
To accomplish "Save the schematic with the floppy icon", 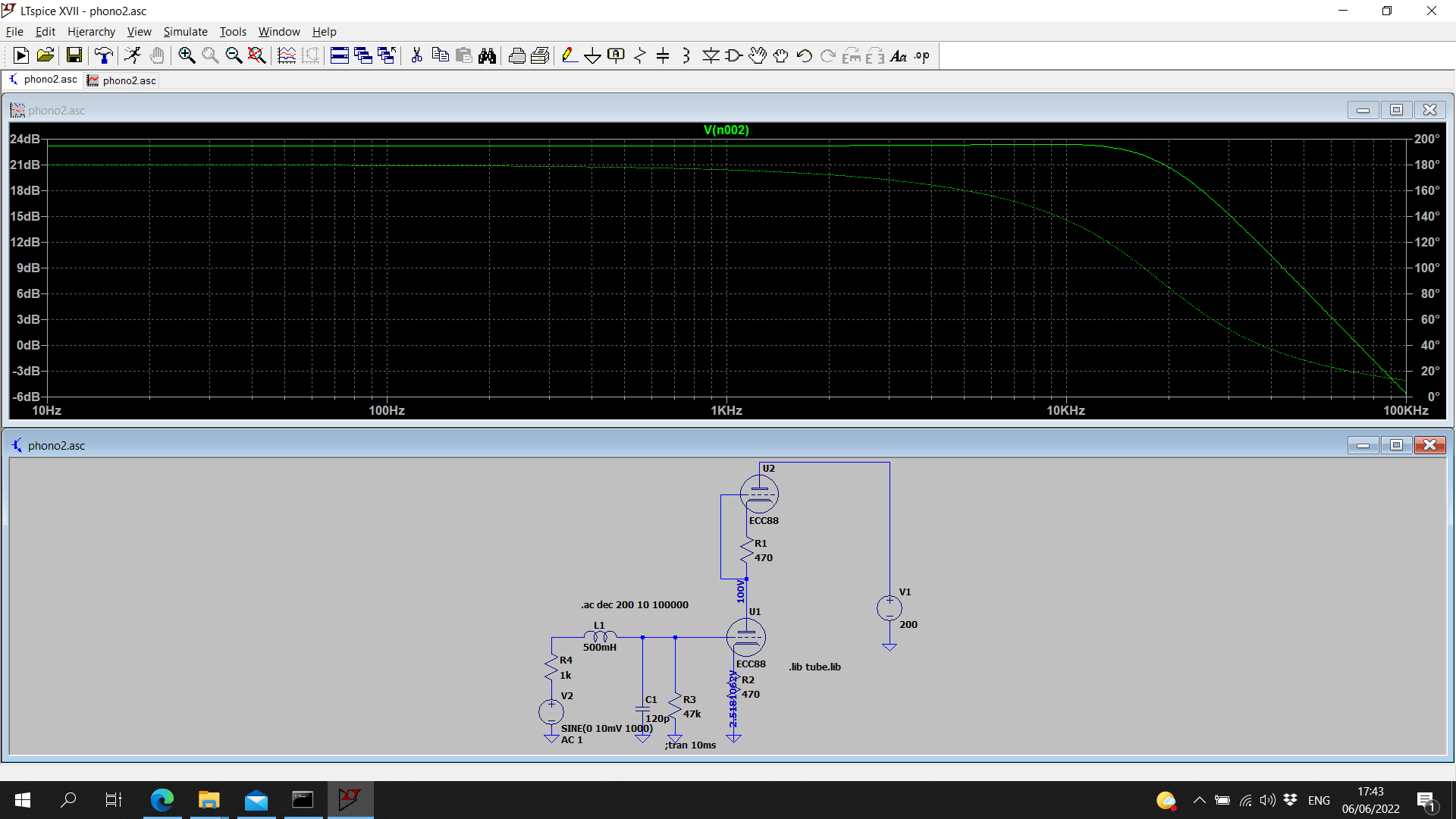I will tap(74, 55).
